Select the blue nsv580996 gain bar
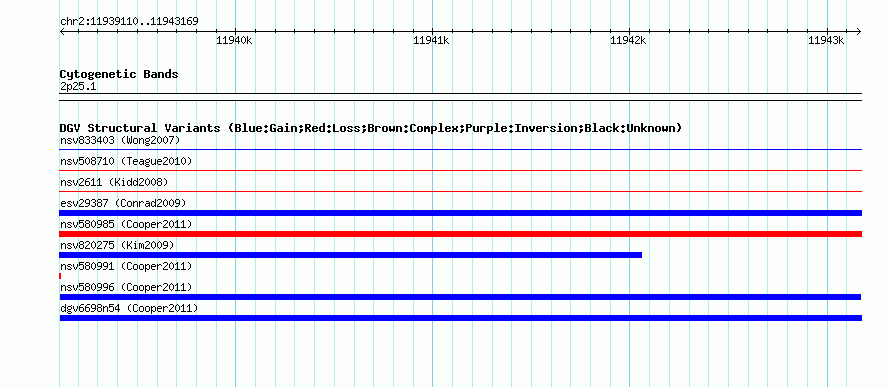This screenshot has width=890, height=387. (x=460, y=297)
